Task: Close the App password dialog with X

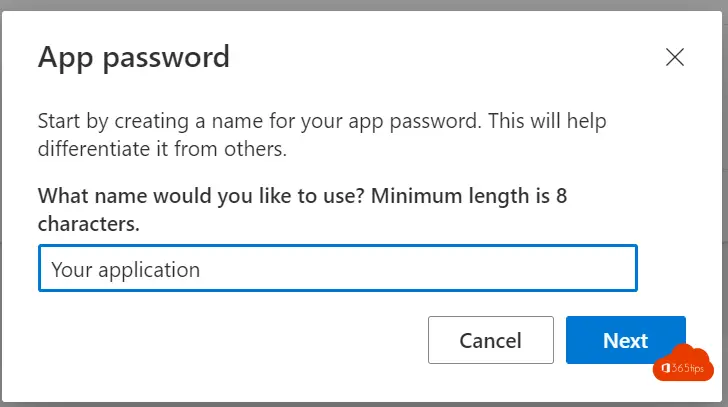Action: [x=675, y=57]
